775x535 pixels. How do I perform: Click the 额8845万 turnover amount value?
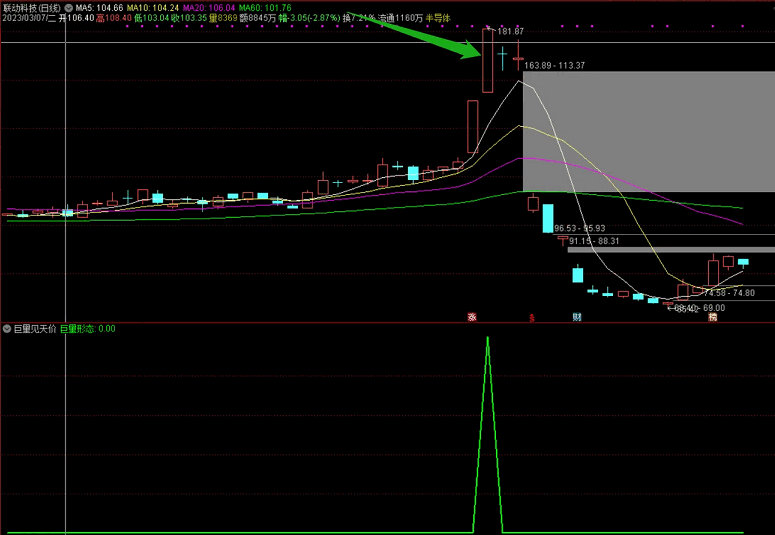click(x=258, y=18)
